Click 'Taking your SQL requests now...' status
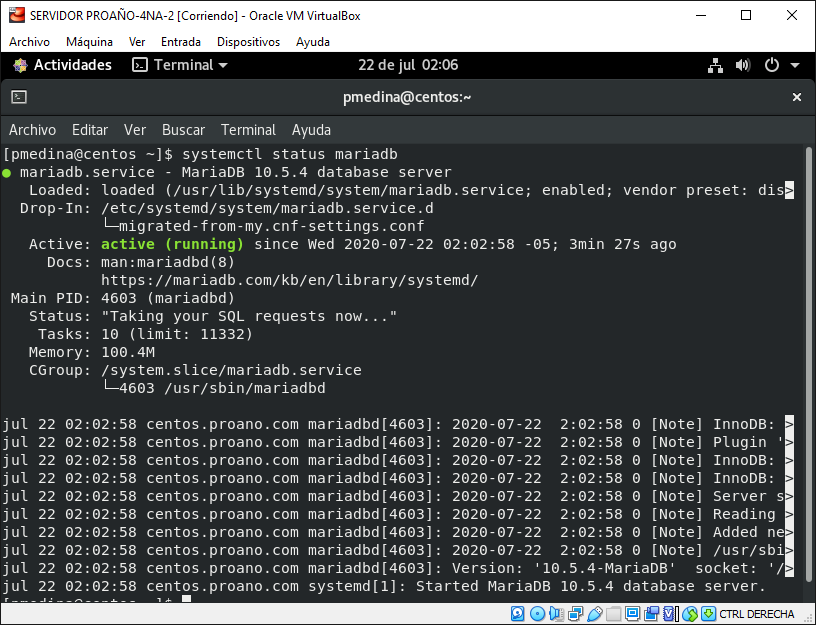This screenshot has height=625, width=816. (249, 316)
